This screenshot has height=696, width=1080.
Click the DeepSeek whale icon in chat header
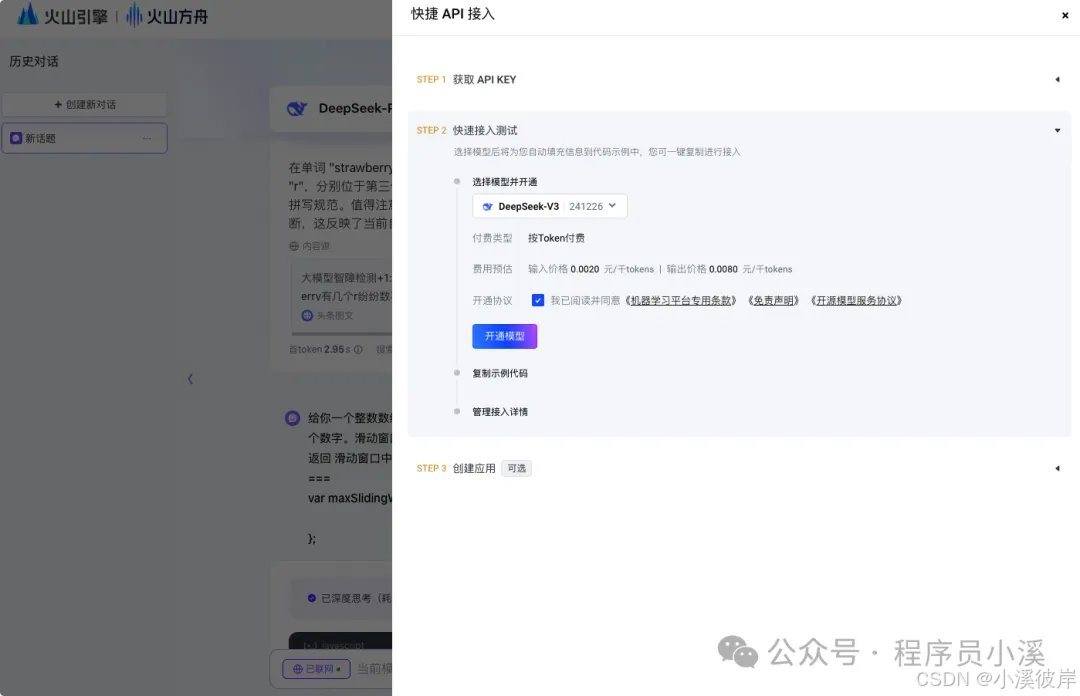[297, 109]
